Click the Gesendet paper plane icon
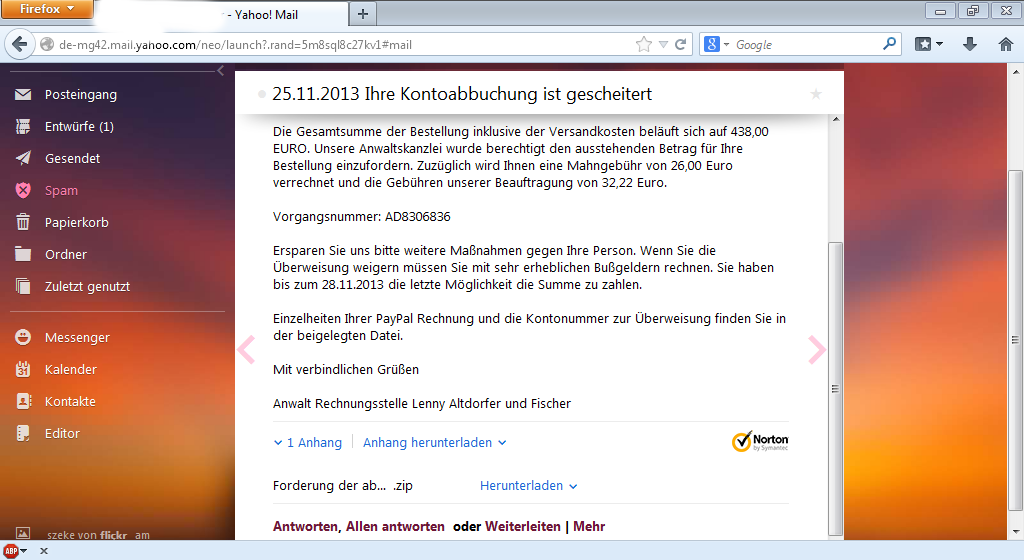Screen dimensions: 1024x560 point(24,159)
